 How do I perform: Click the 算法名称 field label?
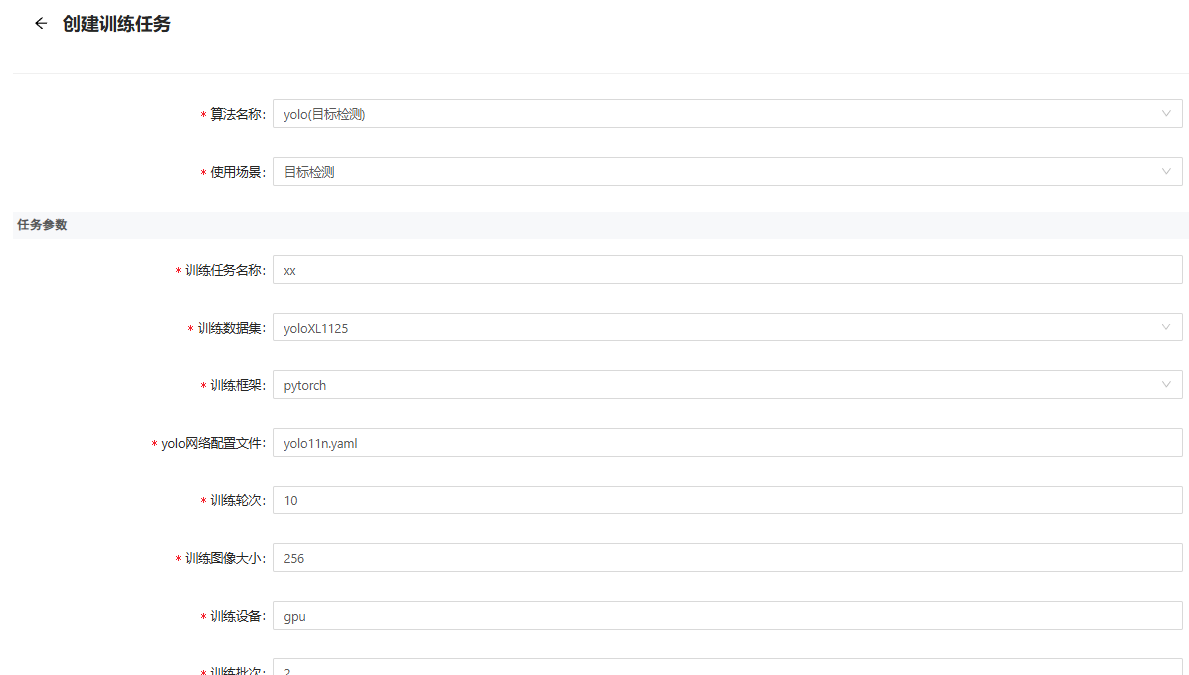click(x=236, y=115)
